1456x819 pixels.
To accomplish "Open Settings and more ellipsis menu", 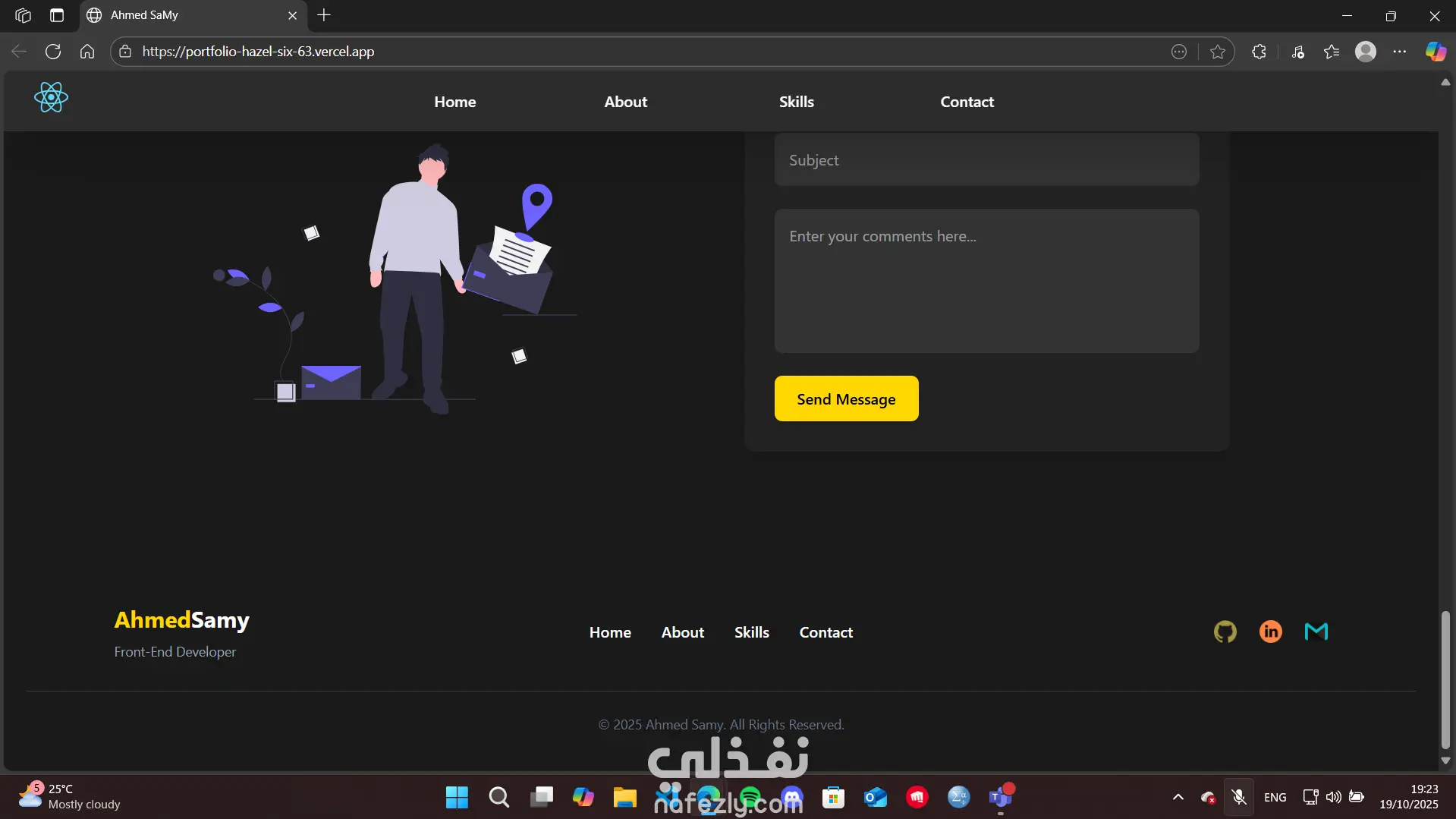I will click(x=1400, y=52).
